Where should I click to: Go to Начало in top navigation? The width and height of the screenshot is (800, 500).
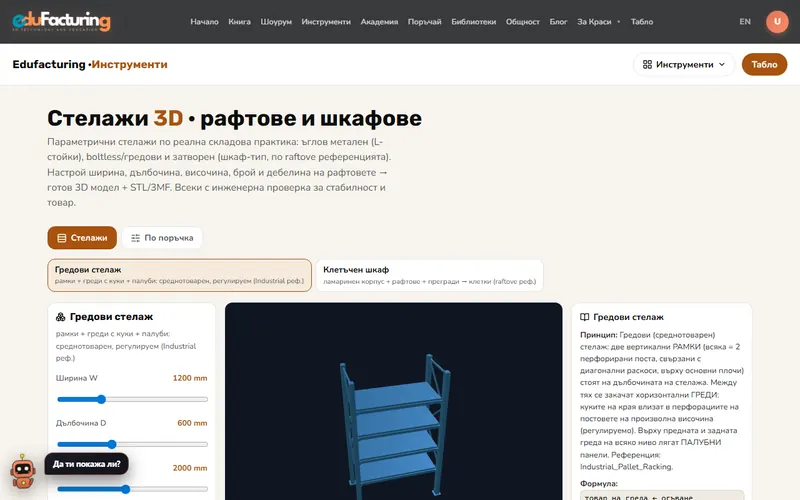click(x=204, y=21)
